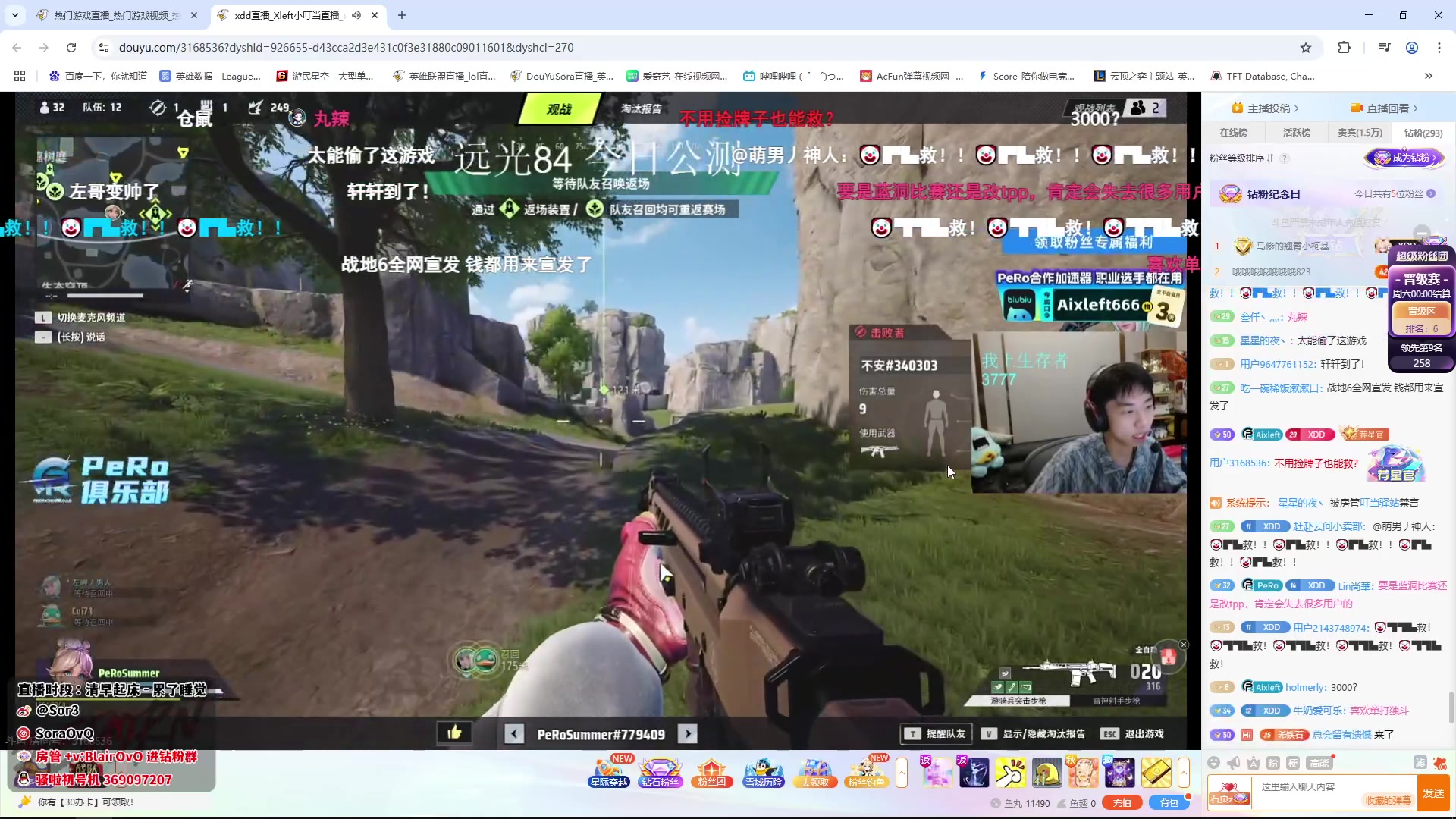This screenshot has height=819, width=1456.
Task: Click previous player arrow beside PeRoSummer#779409
Action: (514, 734)
